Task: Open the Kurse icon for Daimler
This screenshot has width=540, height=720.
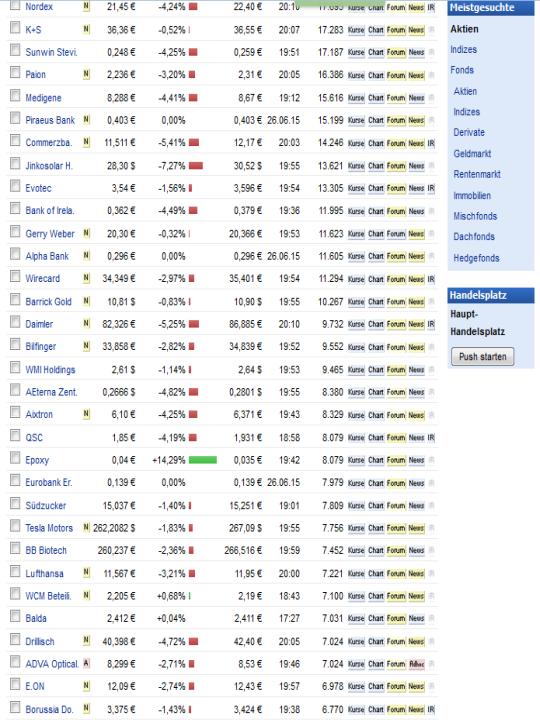Action: 356,324
